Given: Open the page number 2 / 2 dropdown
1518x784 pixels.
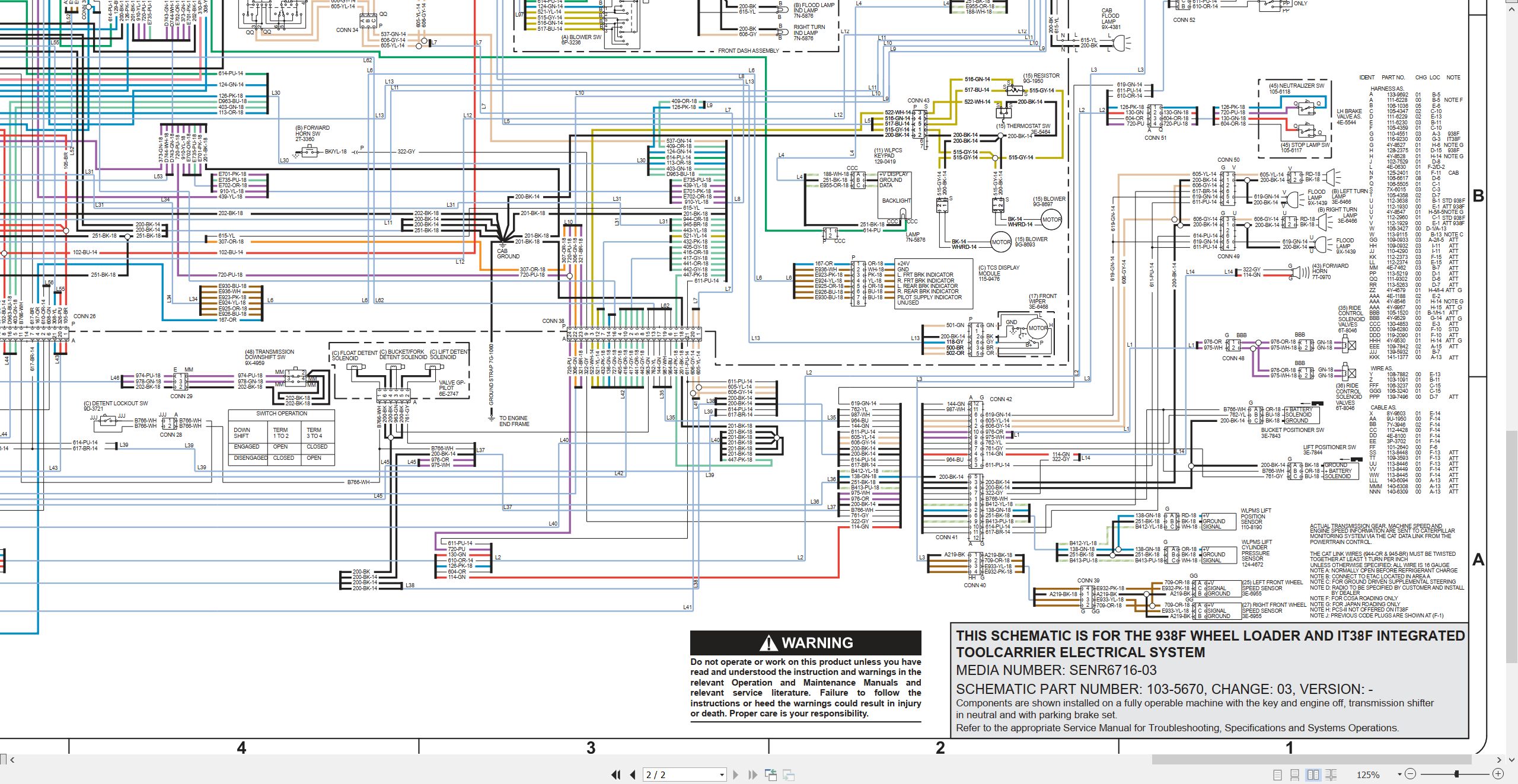Looking at the screenshot, I should (722, 775).
